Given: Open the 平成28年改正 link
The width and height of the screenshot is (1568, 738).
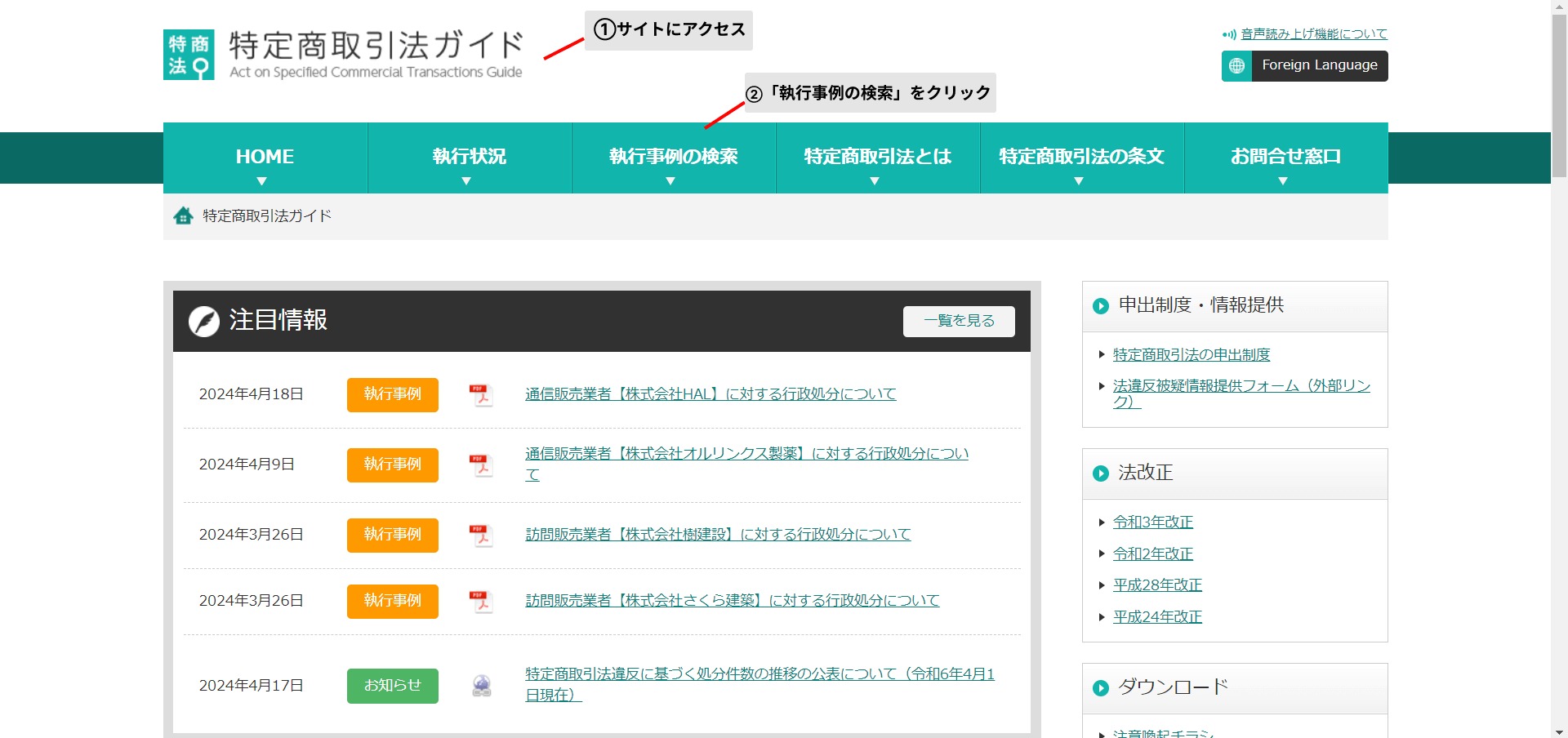Looking at the screenshot, I should pyautogui.click(x=1157, y=585).
